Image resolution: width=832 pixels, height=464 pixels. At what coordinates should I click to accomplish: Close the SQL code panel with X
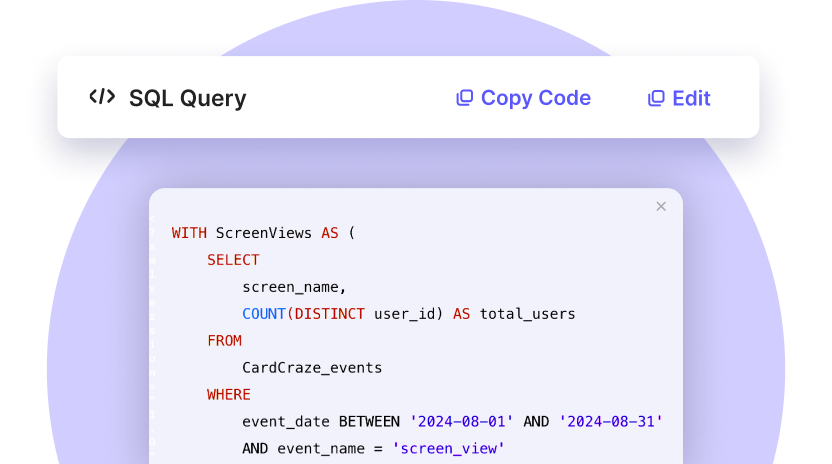[x=661, y=207]
